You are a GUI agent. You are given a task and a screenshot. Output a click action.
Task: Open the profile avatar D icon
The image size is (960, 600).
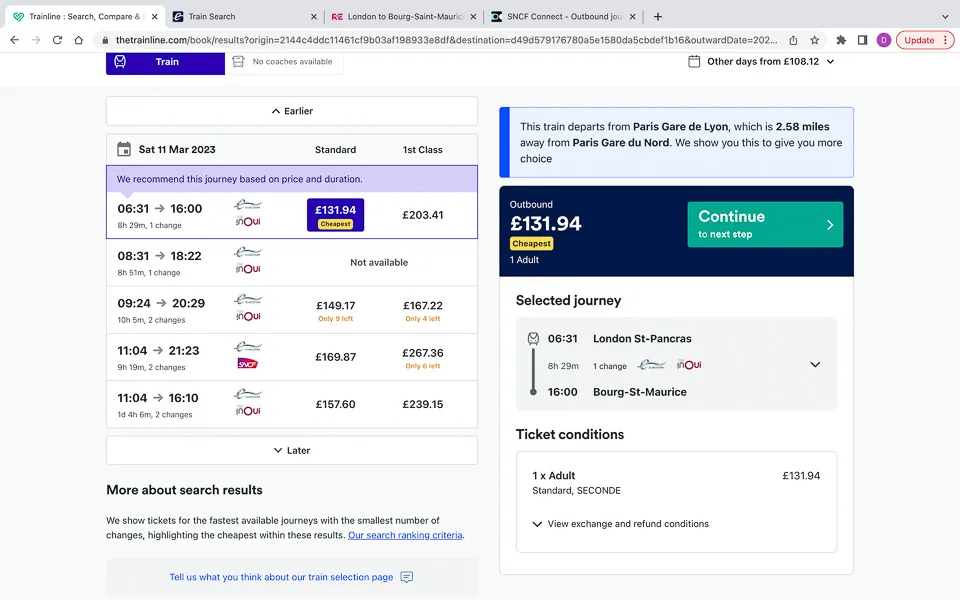click(883, 40)
